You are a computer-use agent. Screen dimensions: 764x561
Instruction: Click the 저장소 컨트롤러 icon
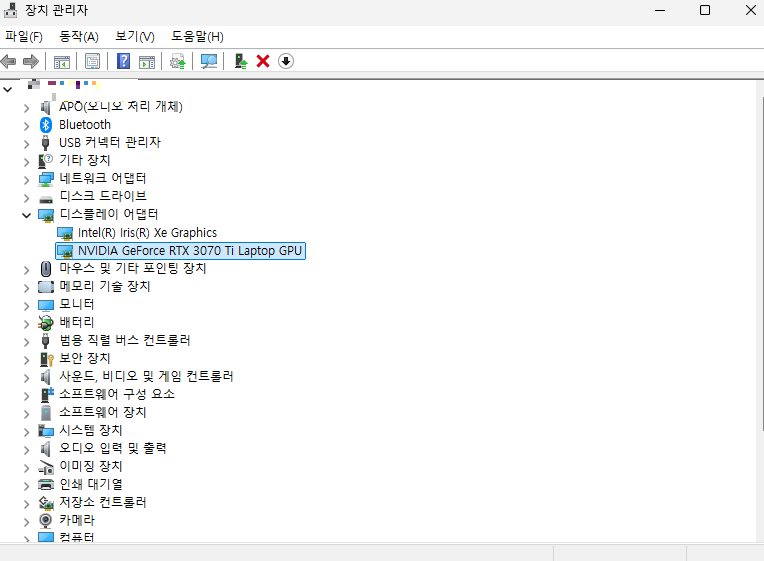click(x=46, y=503)
